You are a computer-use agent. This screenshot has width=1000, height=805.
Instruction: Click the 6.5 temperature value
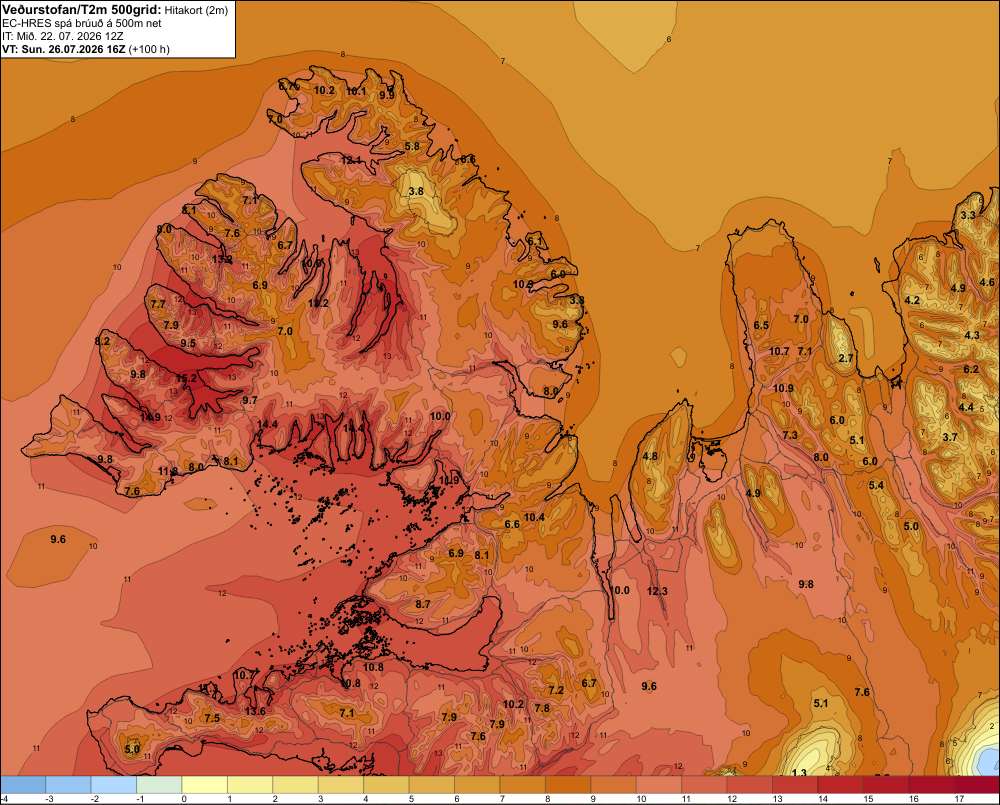pos(761,325)
